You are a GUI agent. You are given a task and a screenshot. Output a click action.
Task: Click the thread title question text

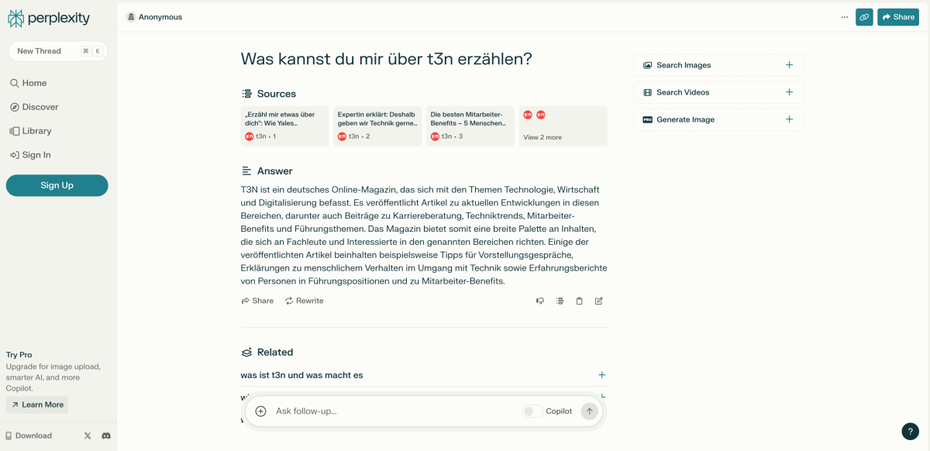click(x=386, y=59)
